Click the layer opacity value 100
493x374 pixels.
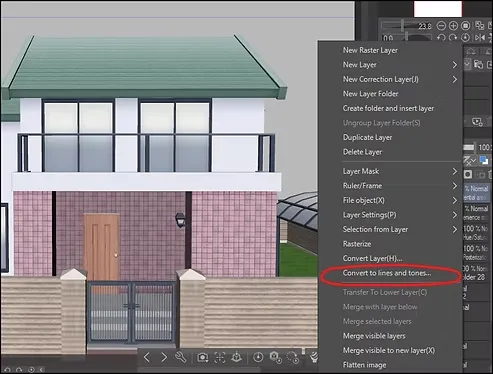tap(484, 147)
